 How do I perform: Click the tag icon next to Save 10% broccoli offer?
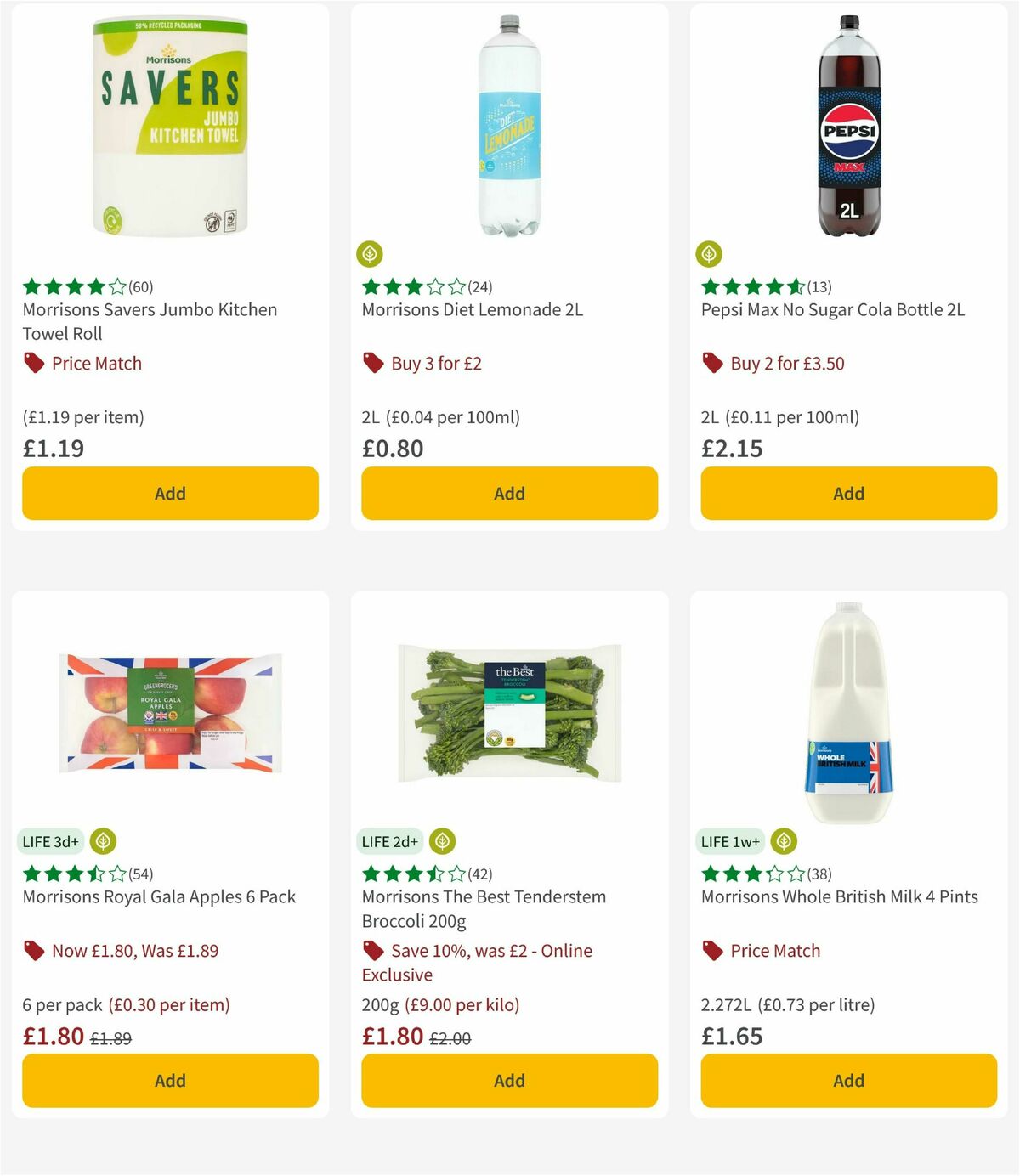372,951
